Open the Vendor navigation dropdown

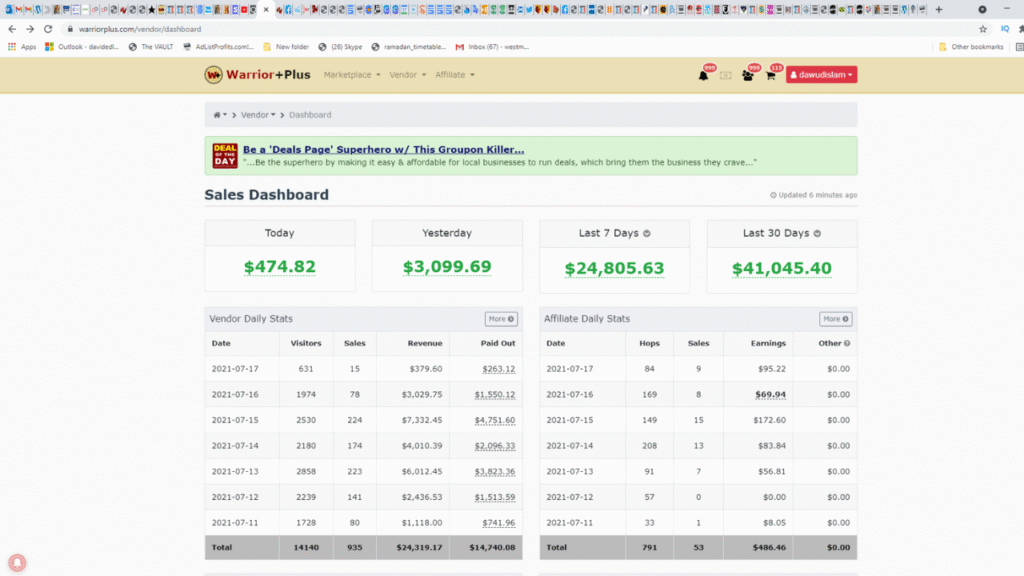(x=407, y=75)
